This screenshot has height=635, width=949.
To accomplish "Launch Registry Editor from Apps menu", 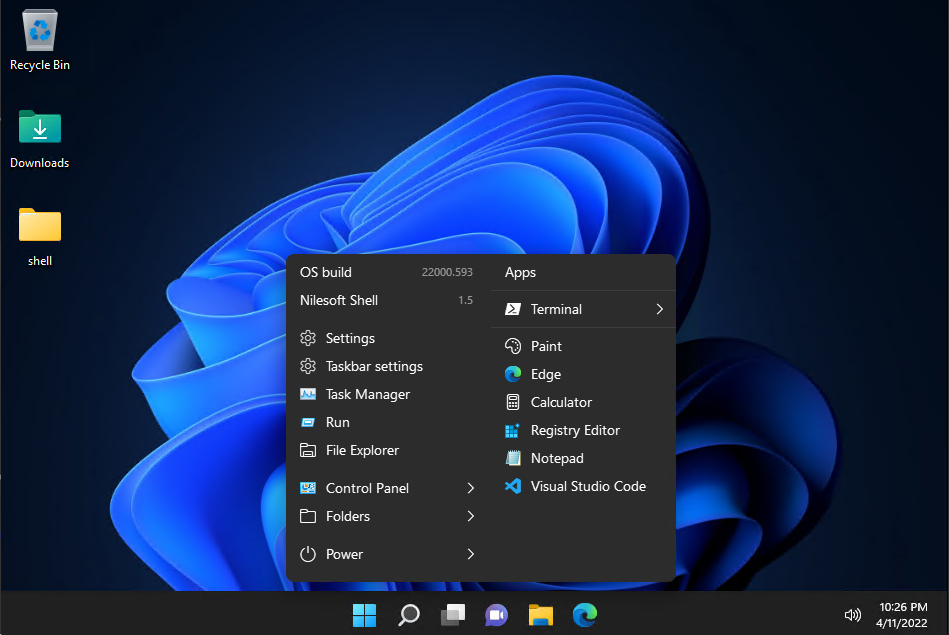I will 575,430.
